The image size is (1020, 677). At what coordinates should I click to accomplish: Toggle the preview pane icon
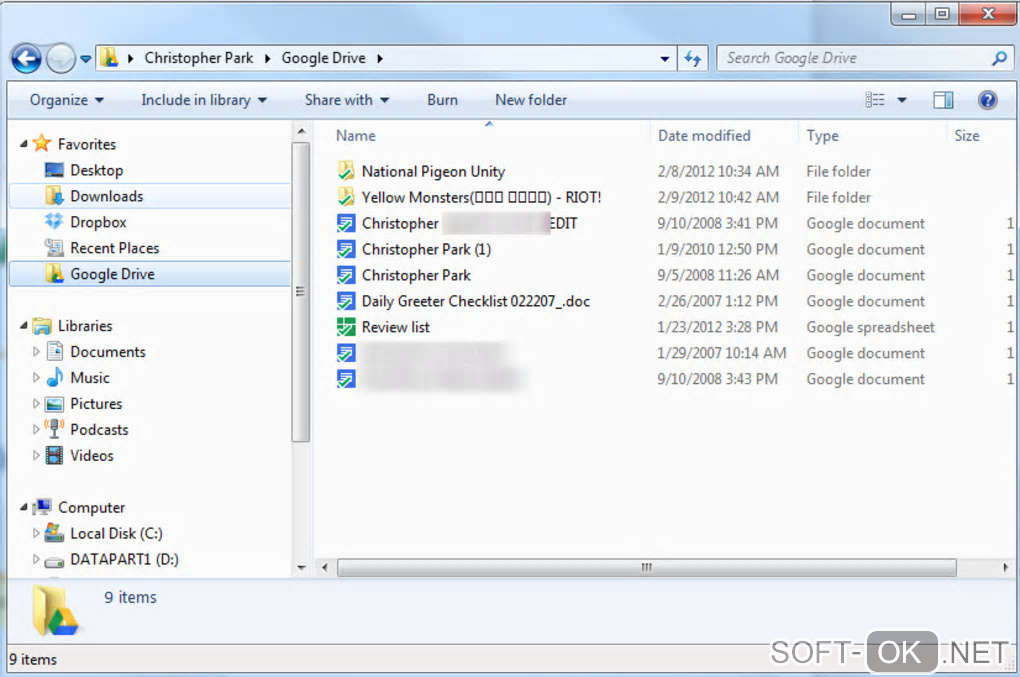click(x=943, y=100)
